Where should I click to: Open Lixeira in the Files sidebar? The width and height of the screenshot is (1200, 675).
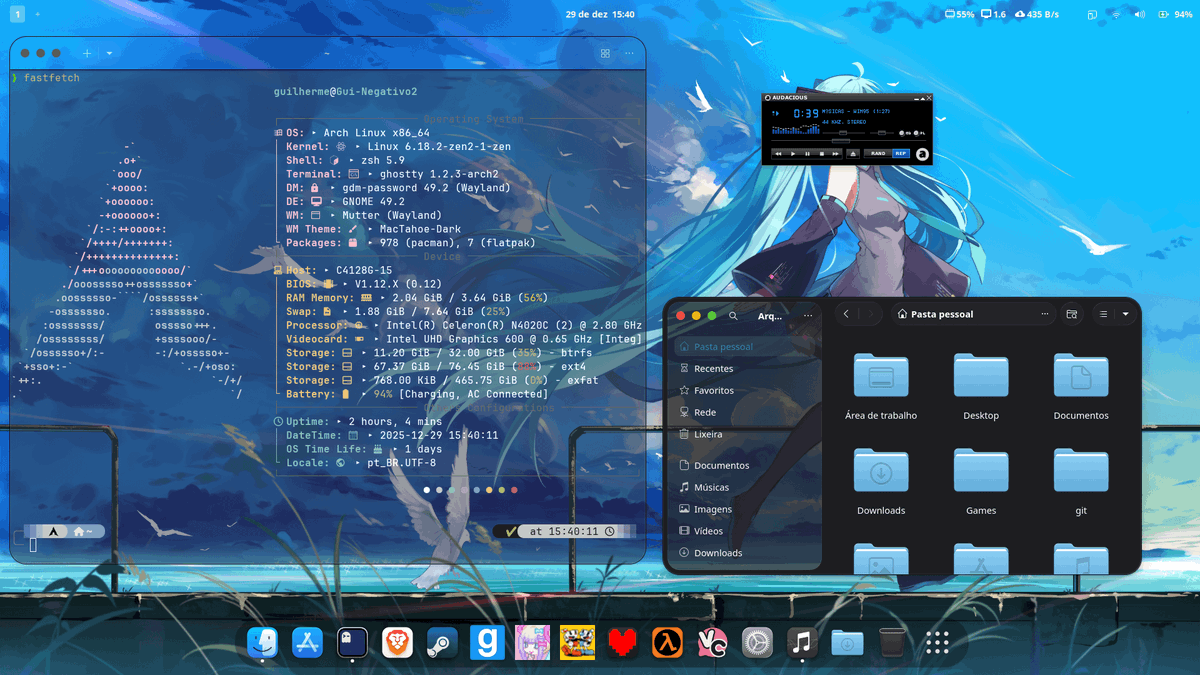pos(745,434)
